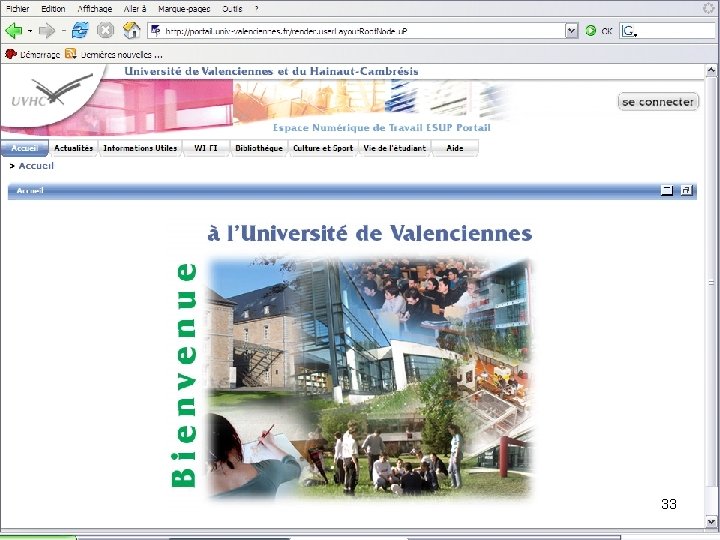
Task: Detach the Accueil channel panel icon
Action: [686, 190]
